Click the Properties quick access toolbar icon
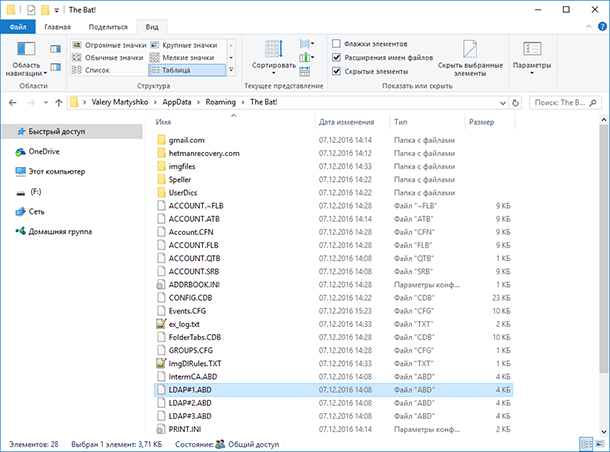 [31, 10]
